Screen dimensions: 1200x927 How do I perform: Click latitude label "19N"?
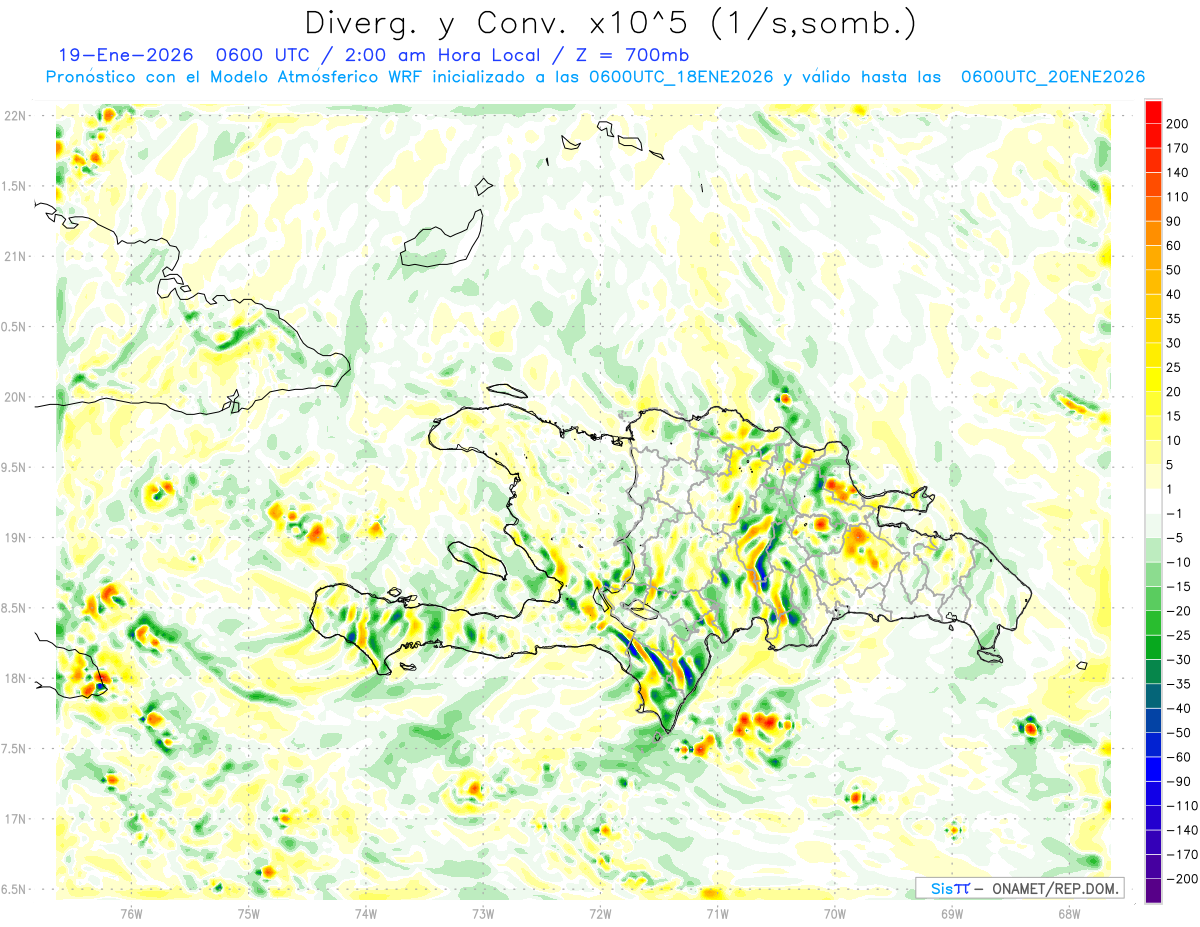(14, 538)
